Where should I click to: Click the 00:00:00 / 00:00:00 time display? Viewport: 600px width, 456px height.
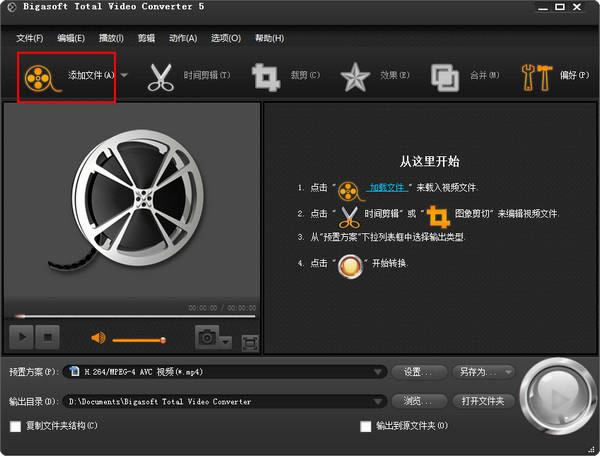[222, 308]
